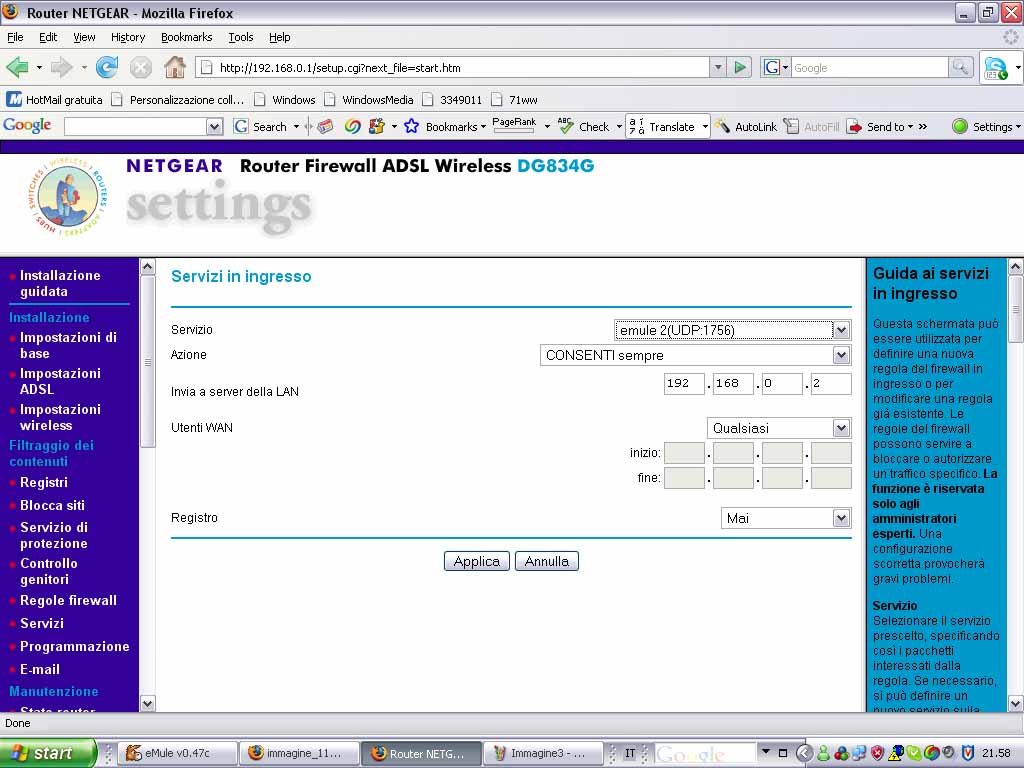Click the AutoLink toolbar icon
The height and width of the screenshot is (768, 1024).
pyautogui.click(x=722, y=126)
